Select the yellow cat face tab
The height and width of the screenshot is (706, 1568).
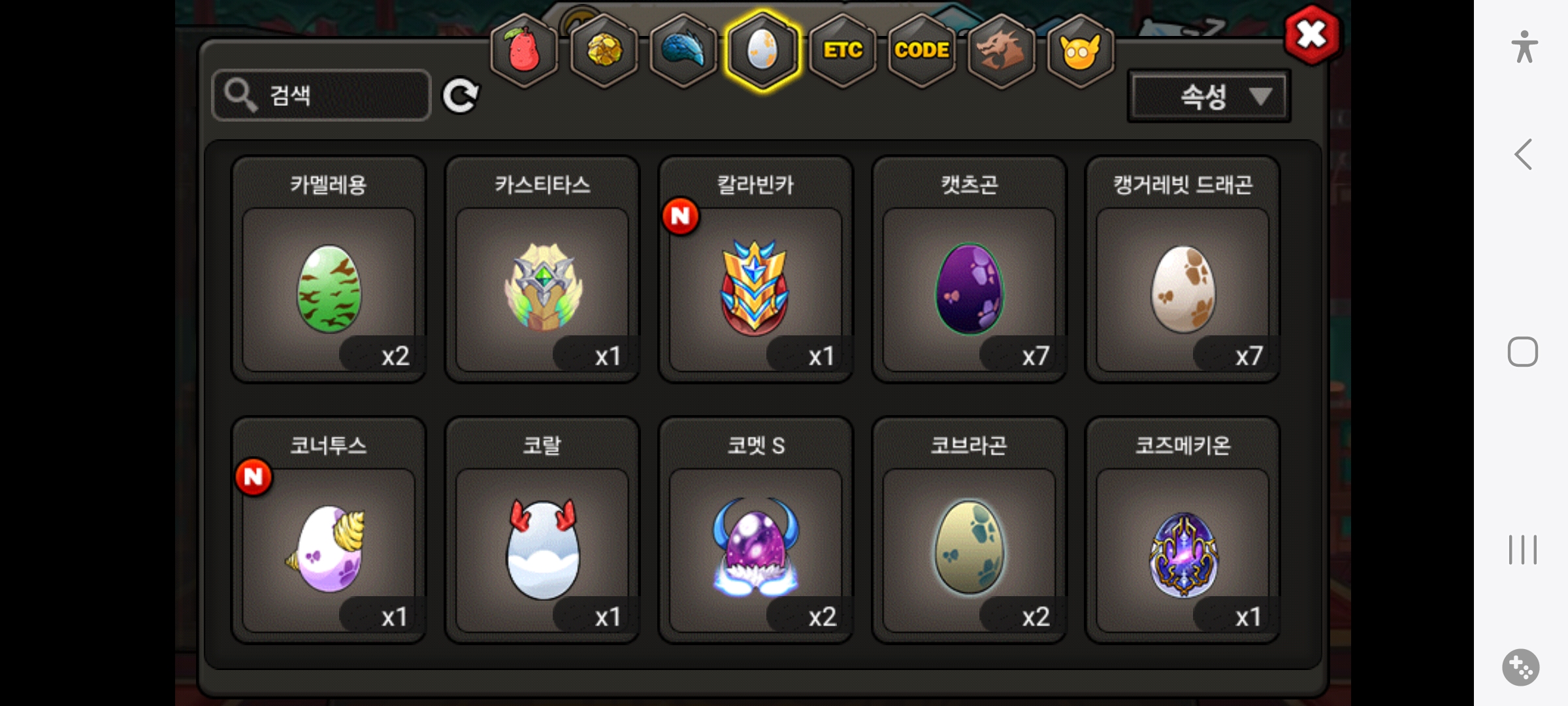[1081, 50]
